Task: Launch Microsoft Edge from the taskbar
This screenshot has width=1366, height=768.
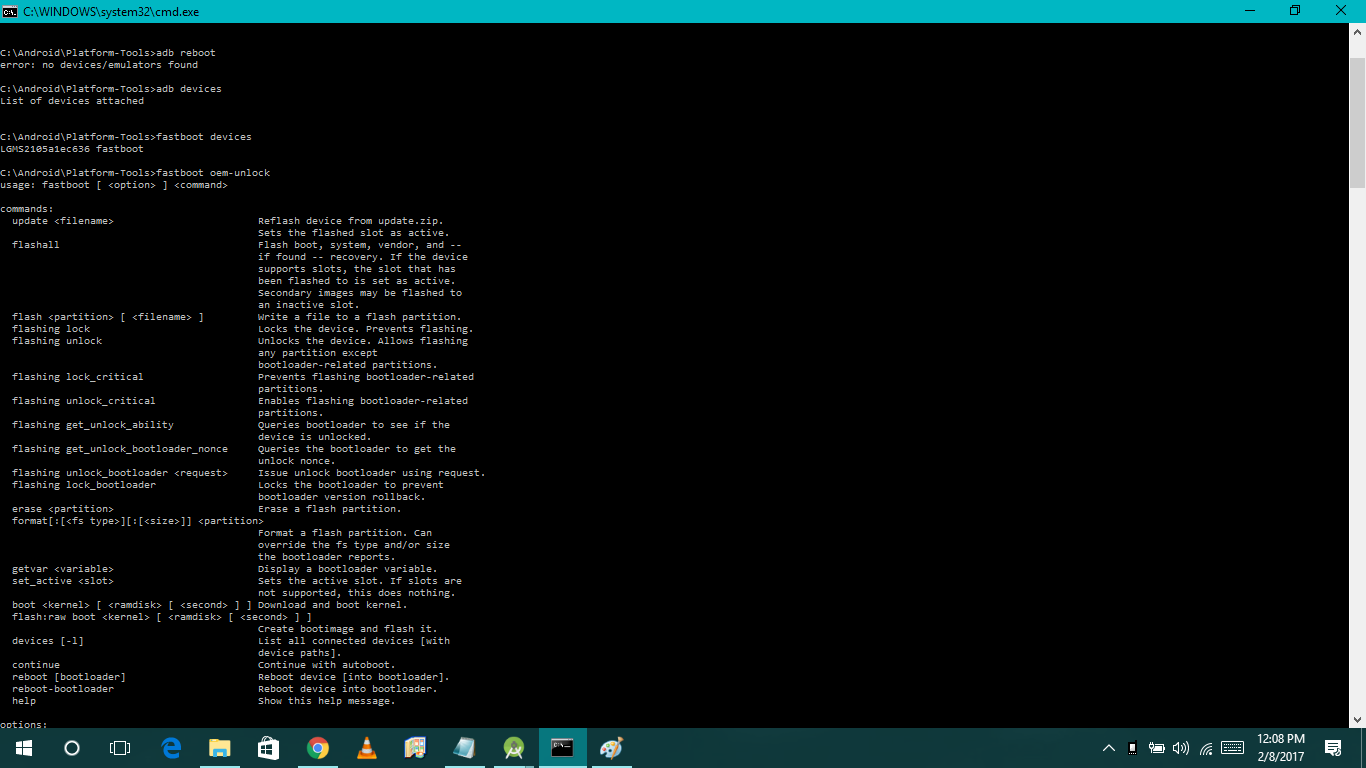Action: [x=171, y=748]
